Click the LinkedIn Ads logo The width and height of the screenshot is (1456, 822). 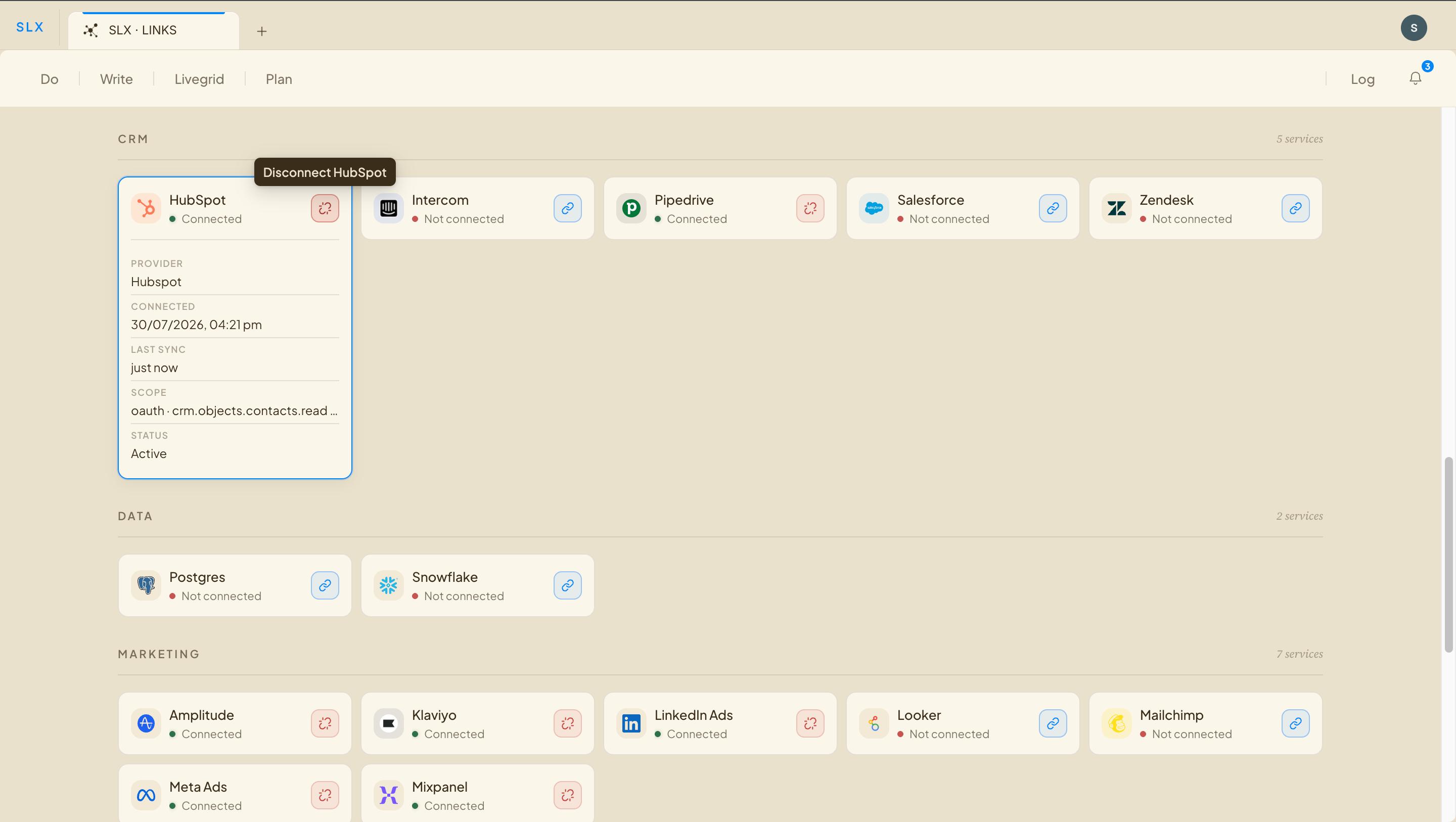(631, 723)
